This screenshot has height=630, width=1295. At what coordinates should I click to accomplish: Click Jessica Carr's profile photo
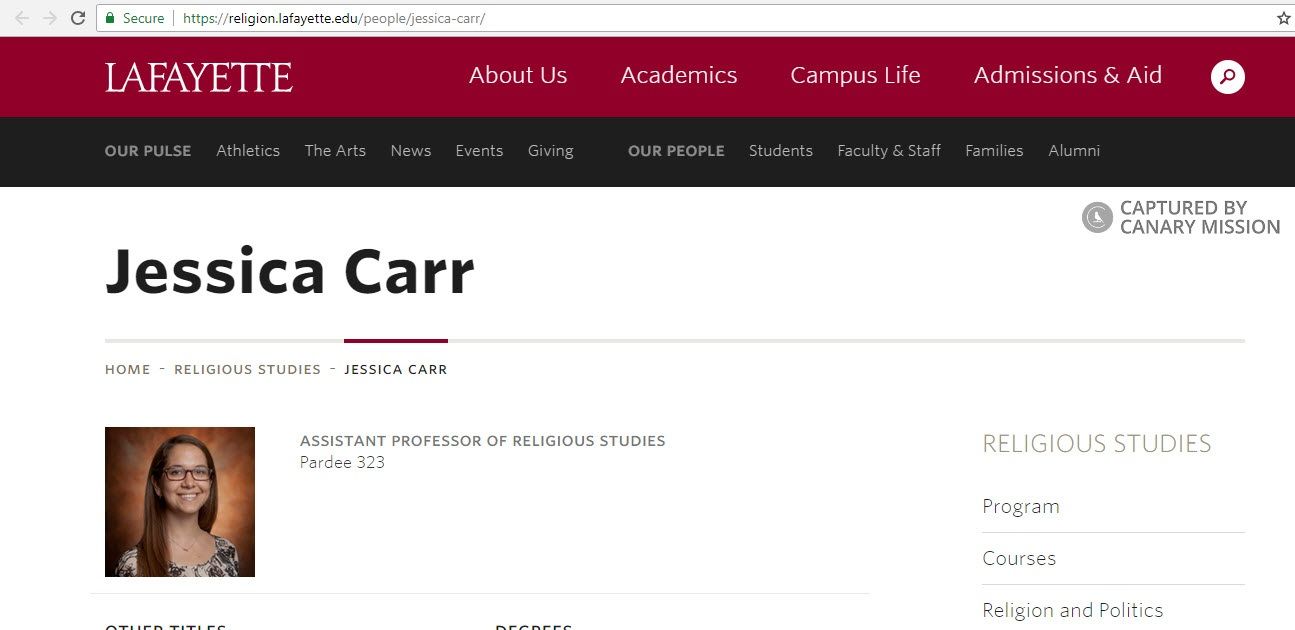coord(180,501)
